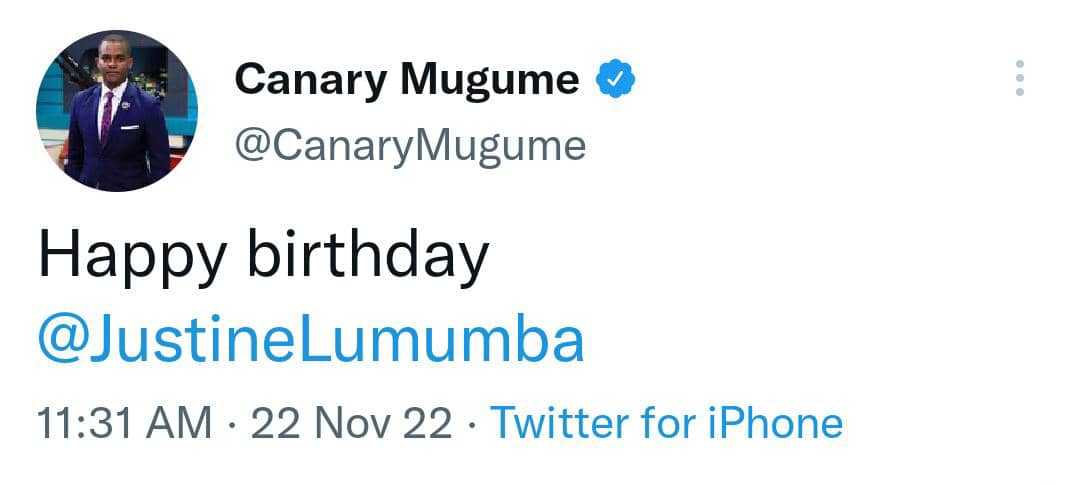The height and width of the screenshot is (485, 1080).
Task: Click the Happy birthday tweet text
Action: (x=263, y=258)
